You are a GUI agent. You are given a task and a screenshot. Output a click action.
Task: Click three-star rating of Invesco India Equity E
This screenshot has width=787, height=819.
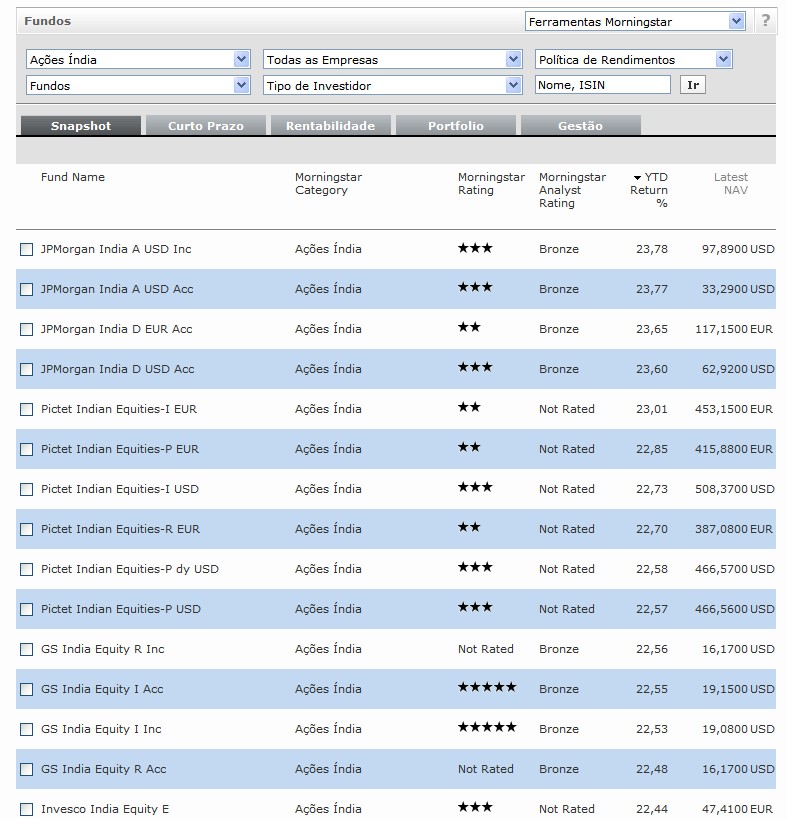click(x=475, y=808)
